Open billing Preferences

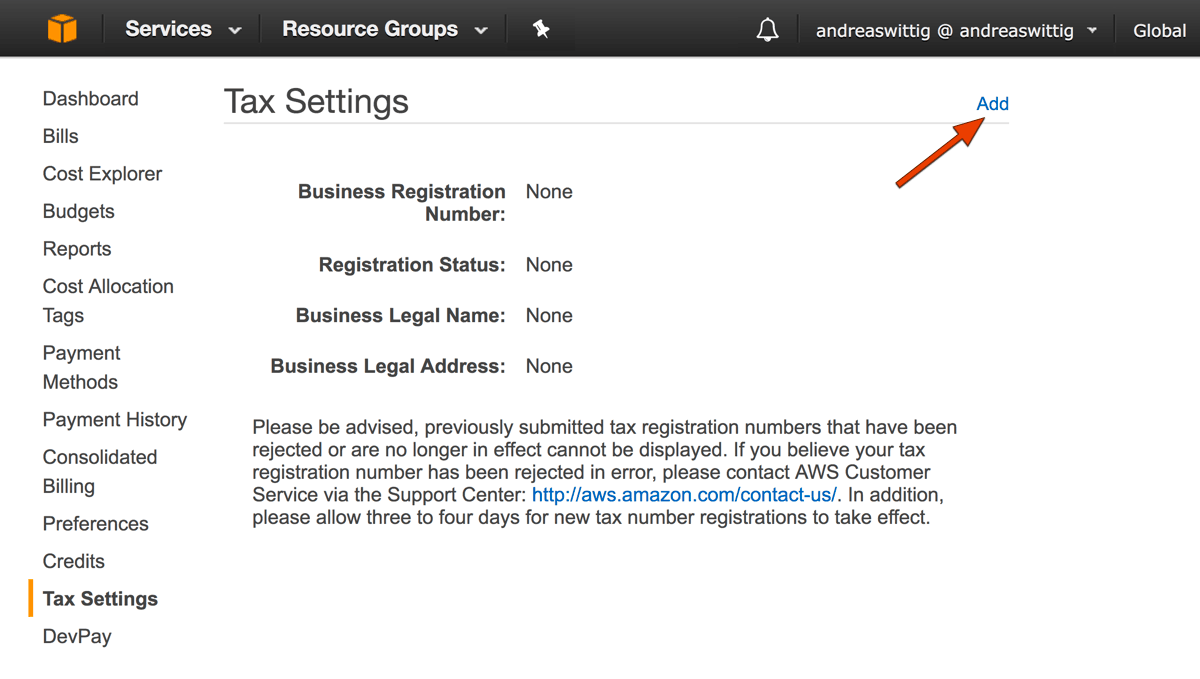[x=96, y=524]
